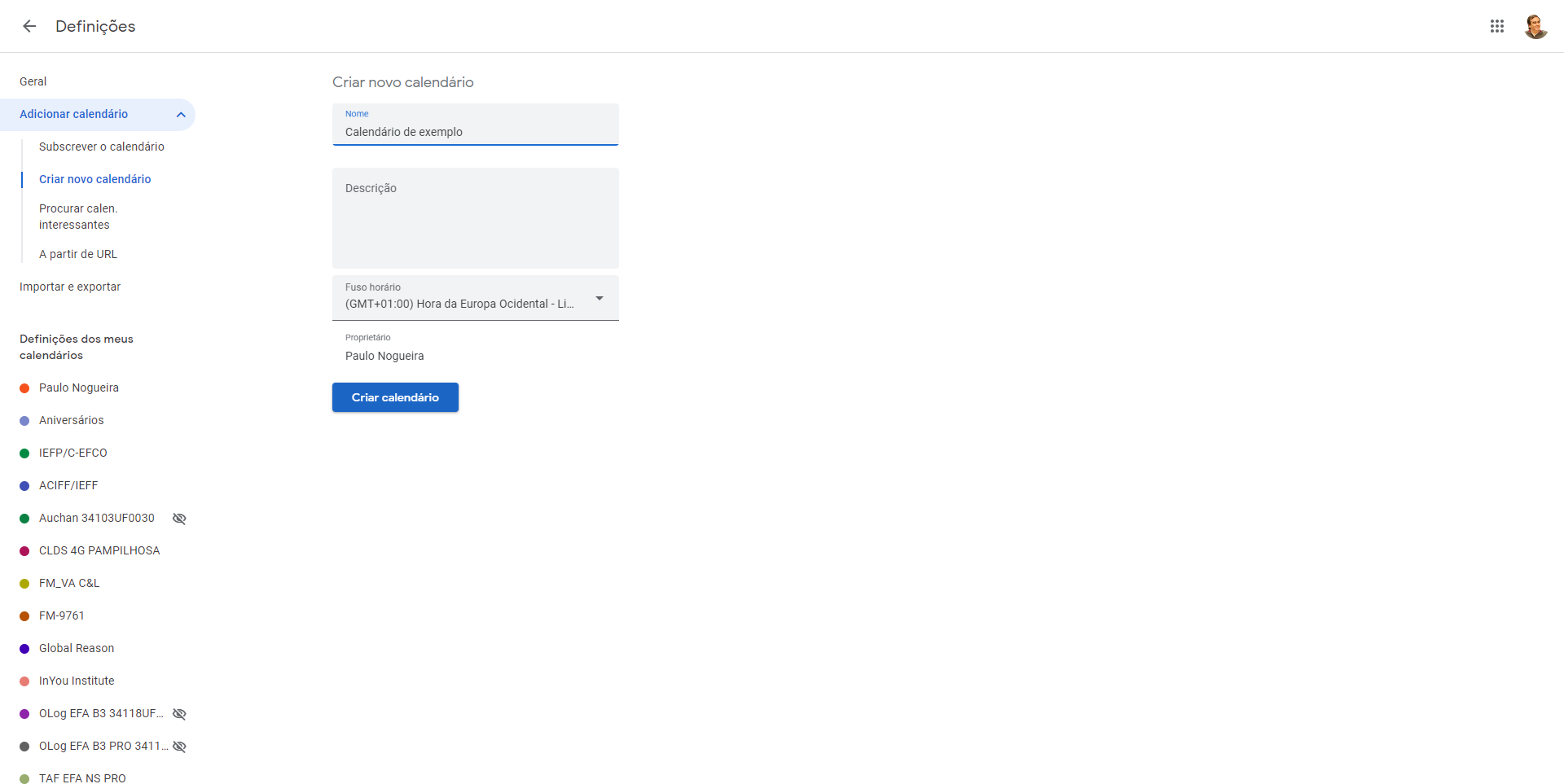This screenshot has height=784, width=1564.
Task: Toggle hidden-eye icon for OLog EFA B3 34118UF
Action: (179, 714)
